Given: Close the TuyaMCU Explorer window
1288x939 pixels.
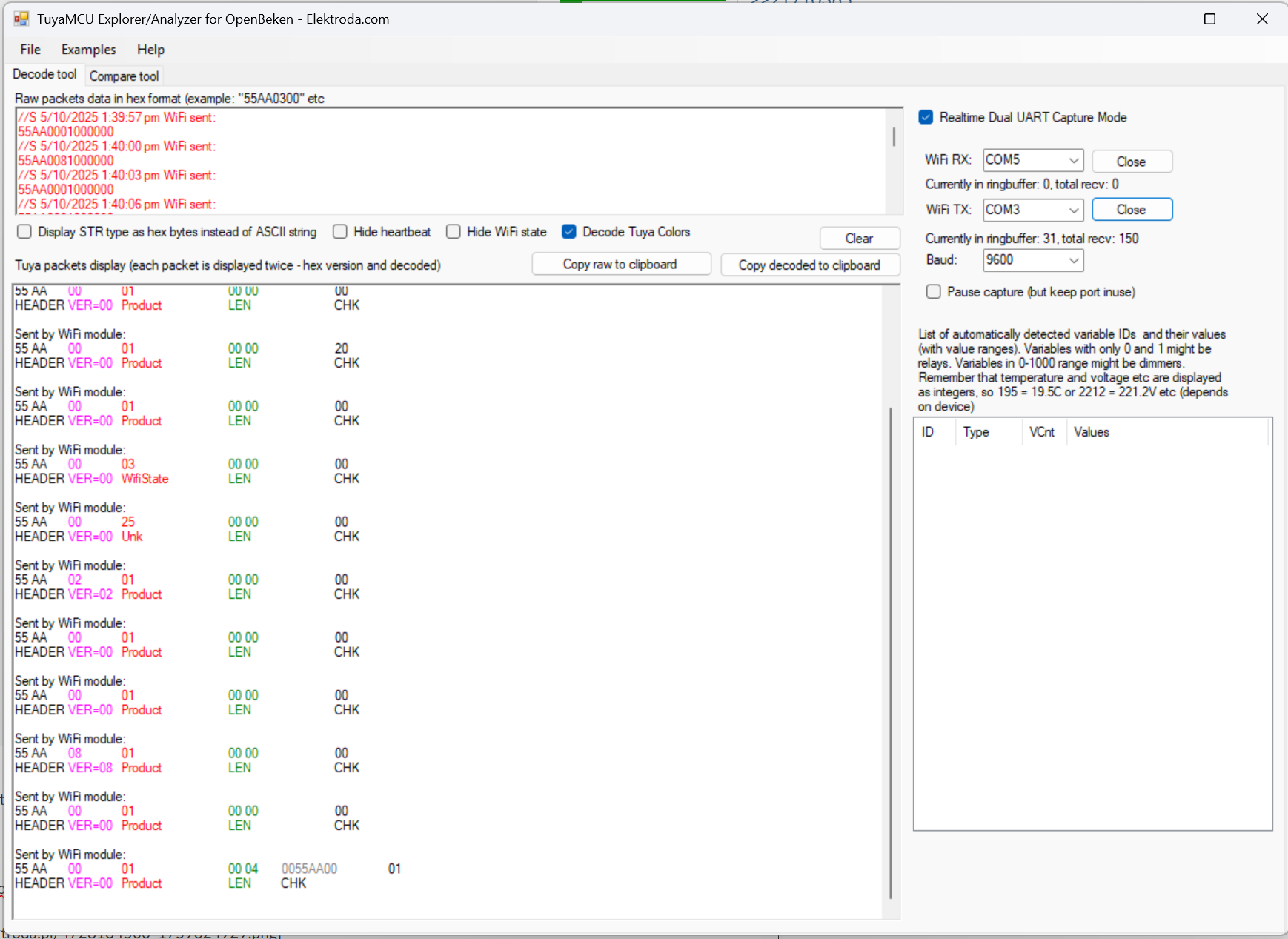Looking at the screenshot, I should tap(1262, 19).
